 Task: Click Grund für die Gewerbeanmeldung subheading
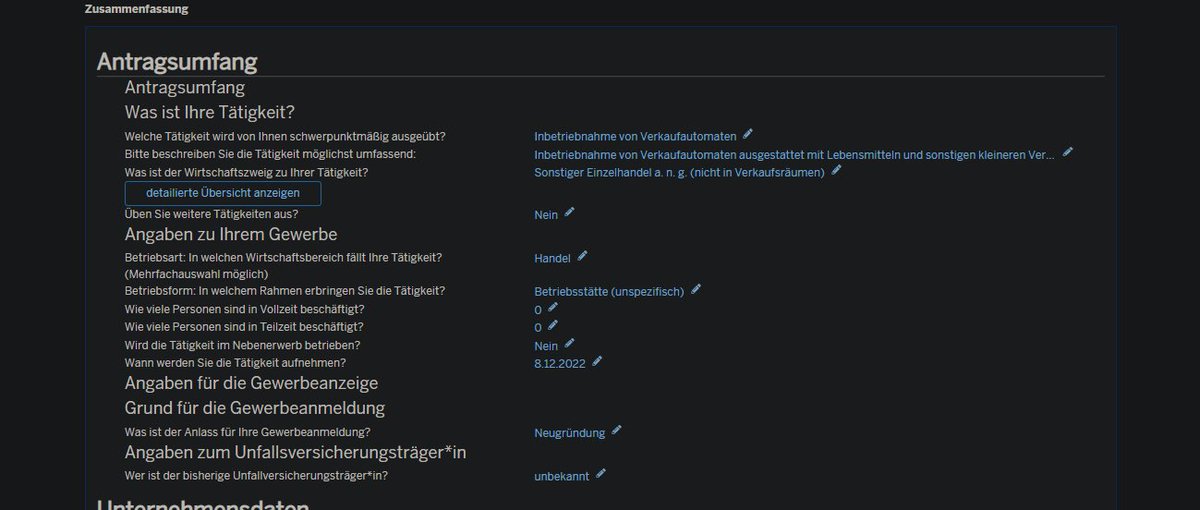click(255, 408)
